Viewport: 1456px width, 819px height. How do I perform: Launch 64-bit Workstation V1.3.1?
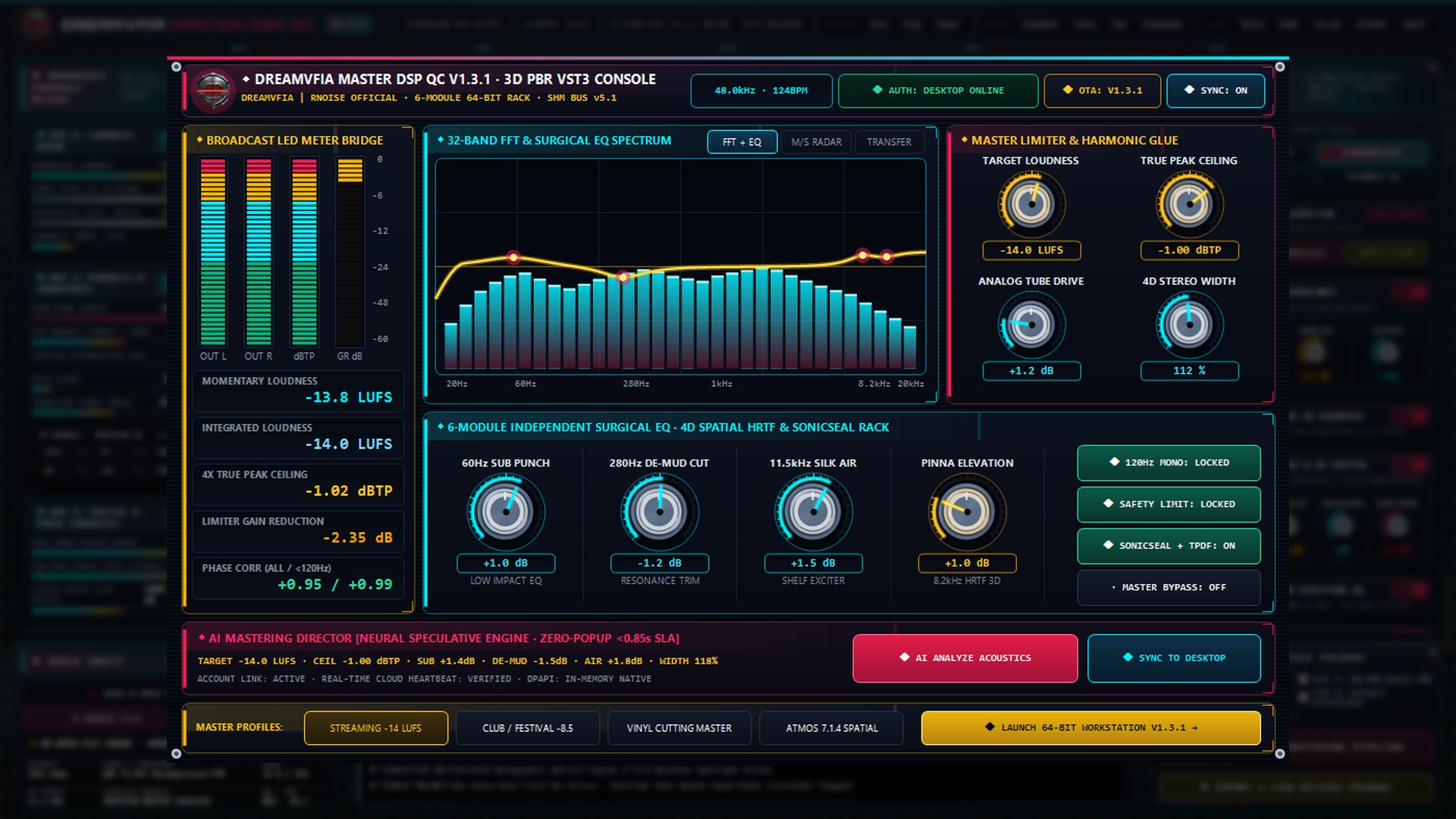pos(1090,728)
